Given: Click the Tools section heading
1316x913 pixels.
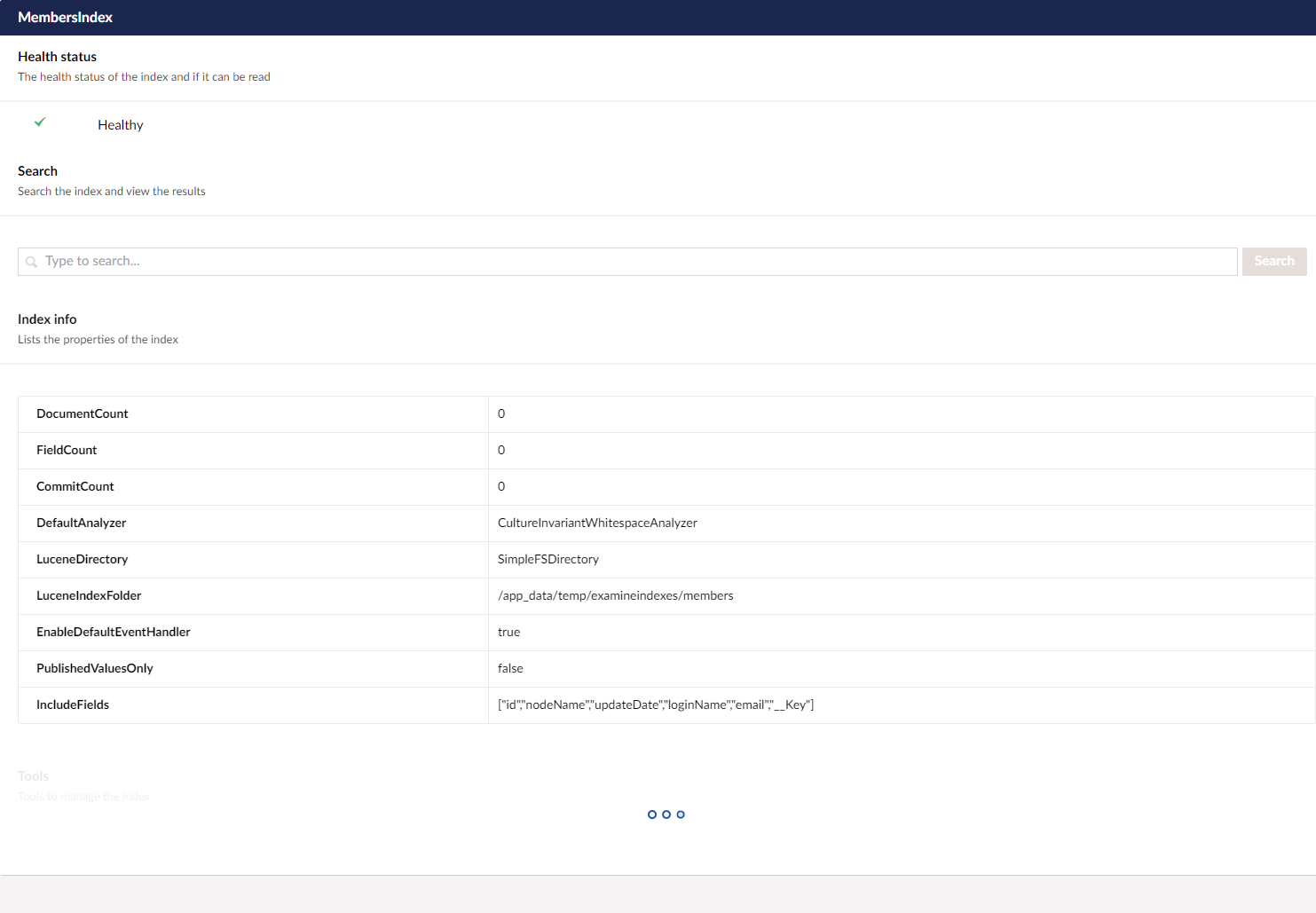Looking at the screenshot, I should [x=33, y=775].
